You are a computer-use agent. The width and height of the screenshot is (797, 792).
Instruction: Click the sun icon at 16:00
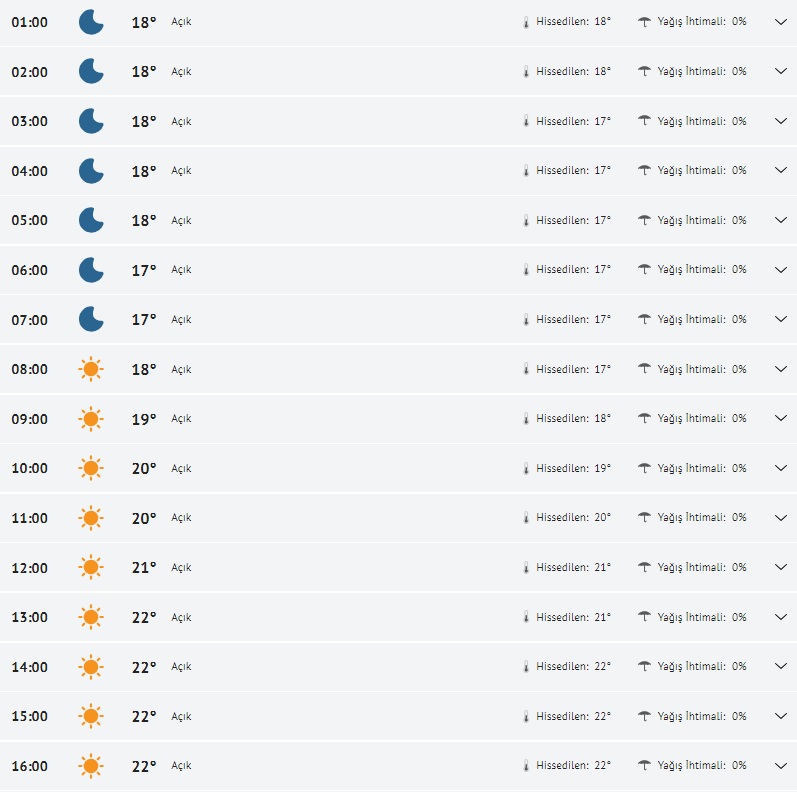tap(91, 766)
